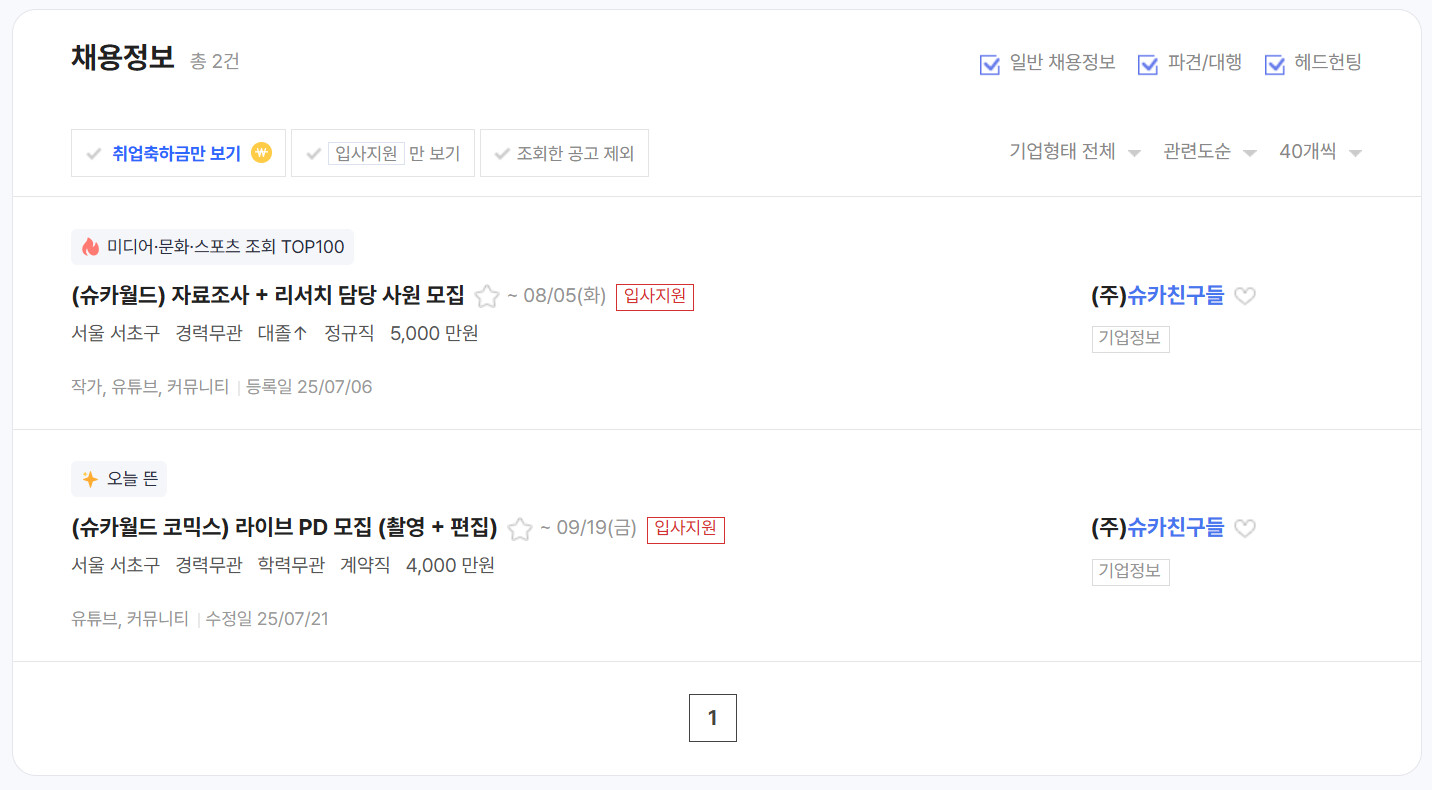Toggle the 파견/대행 checkbox
Screen dimensions: 1432x790
pyautogui.click(x=1148, y=65)
